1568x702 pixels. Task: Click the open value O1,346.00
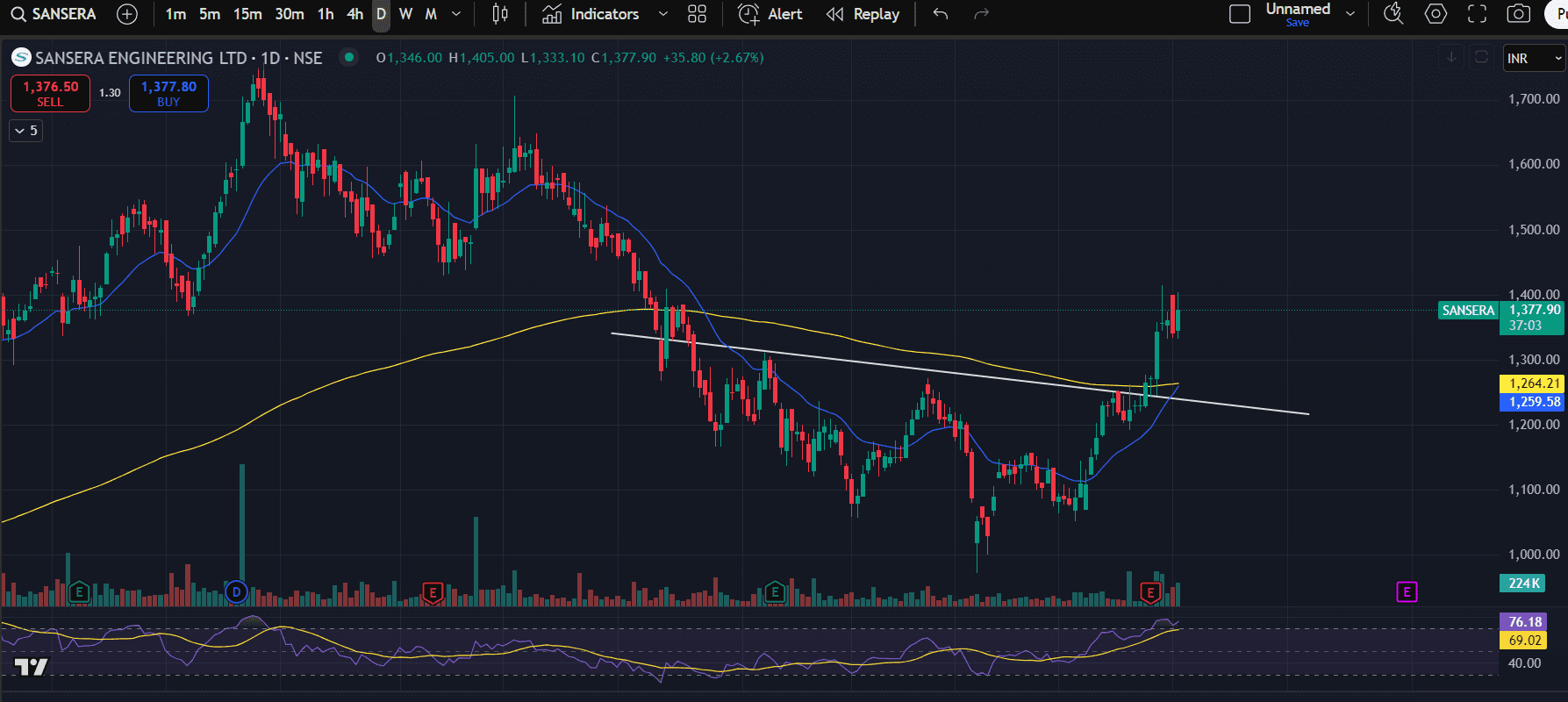point(409,58)
